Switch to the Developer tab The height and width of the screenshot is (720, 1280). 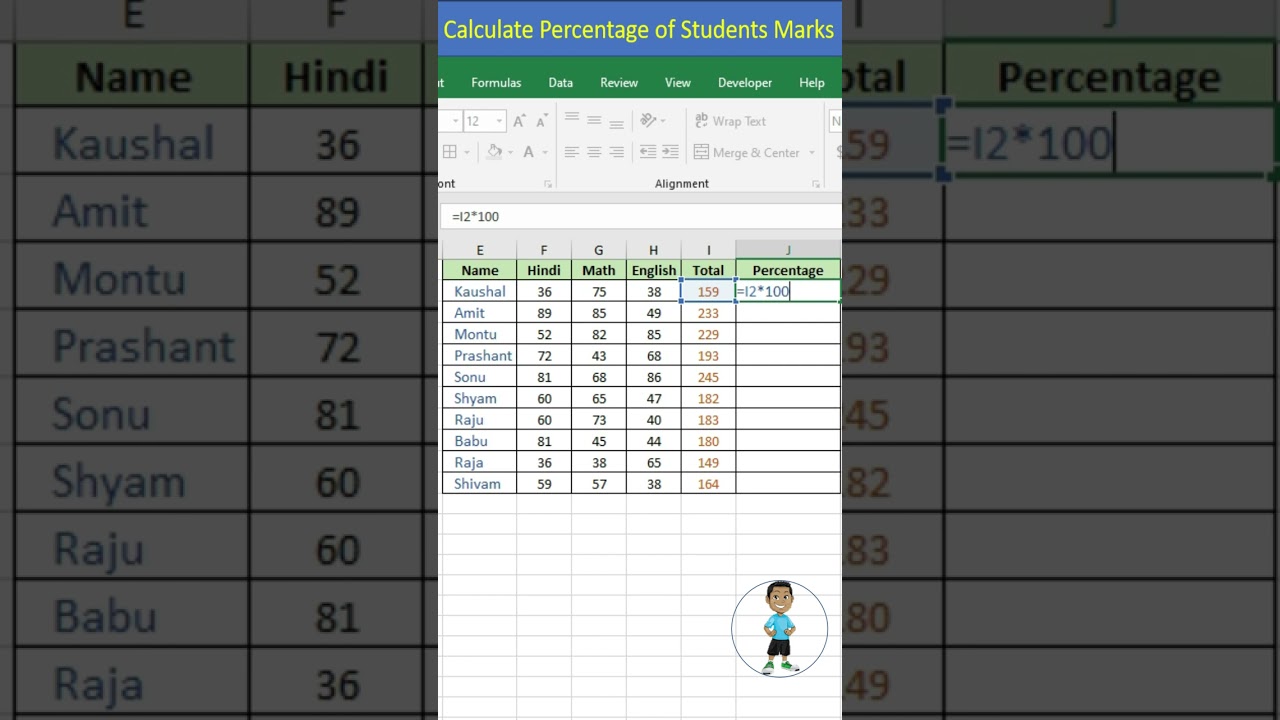click(745, 83)
